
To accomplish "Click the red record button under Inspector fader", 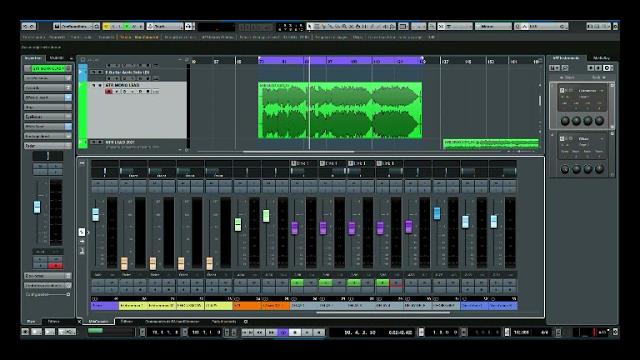I will [55, 266].
